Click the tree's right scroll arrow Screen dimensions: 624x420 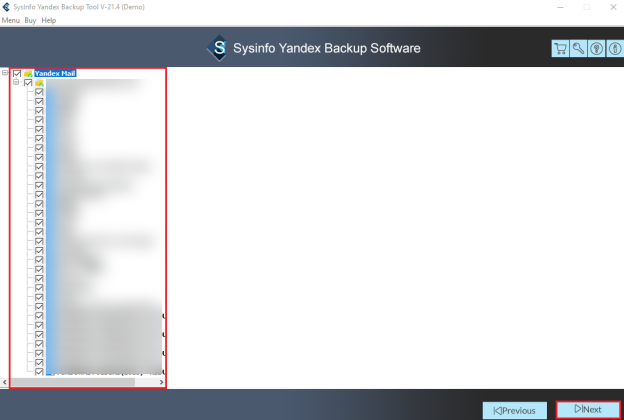point(161,382)
